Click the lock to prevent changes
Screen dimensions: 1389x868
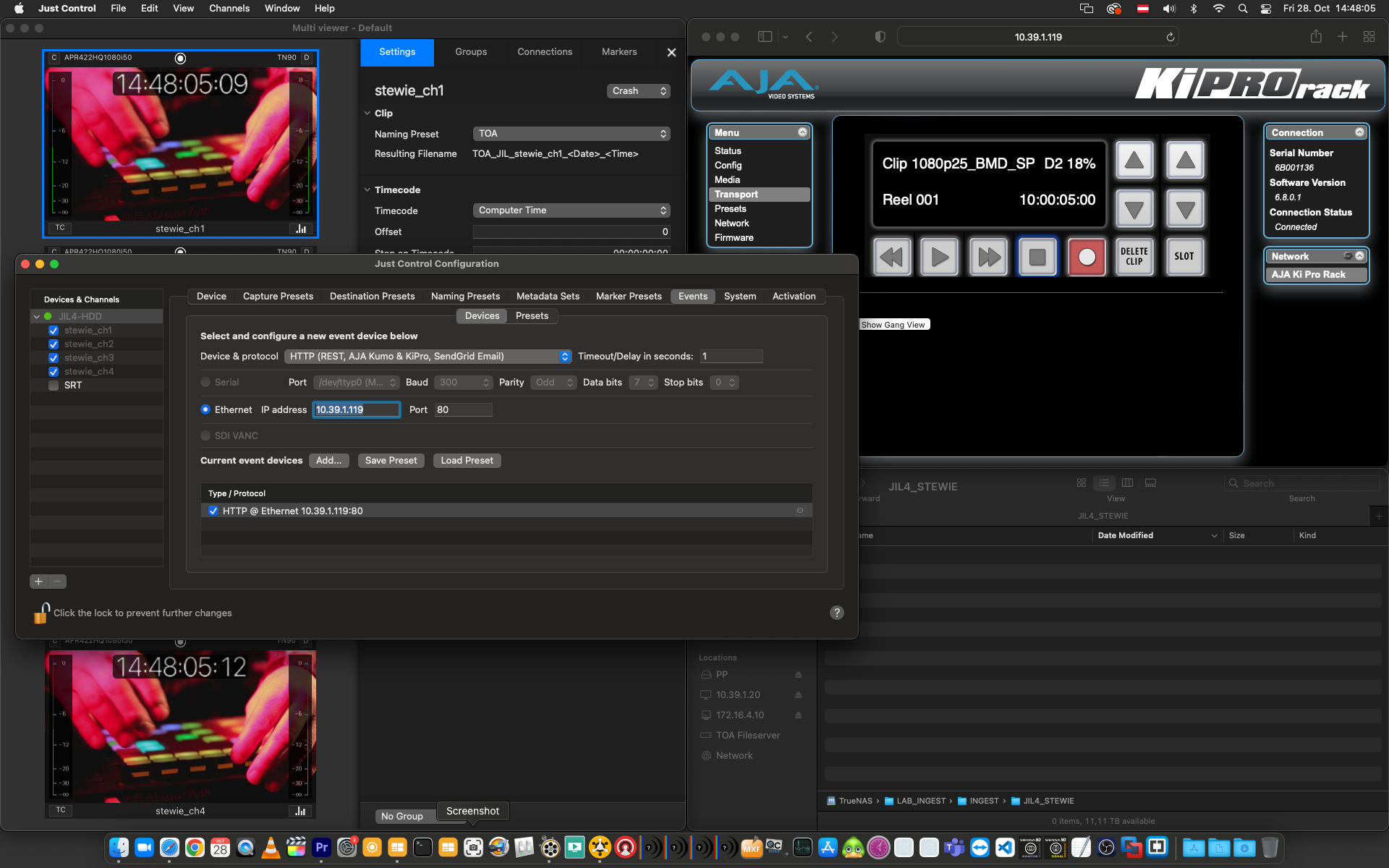pos(41,613)
